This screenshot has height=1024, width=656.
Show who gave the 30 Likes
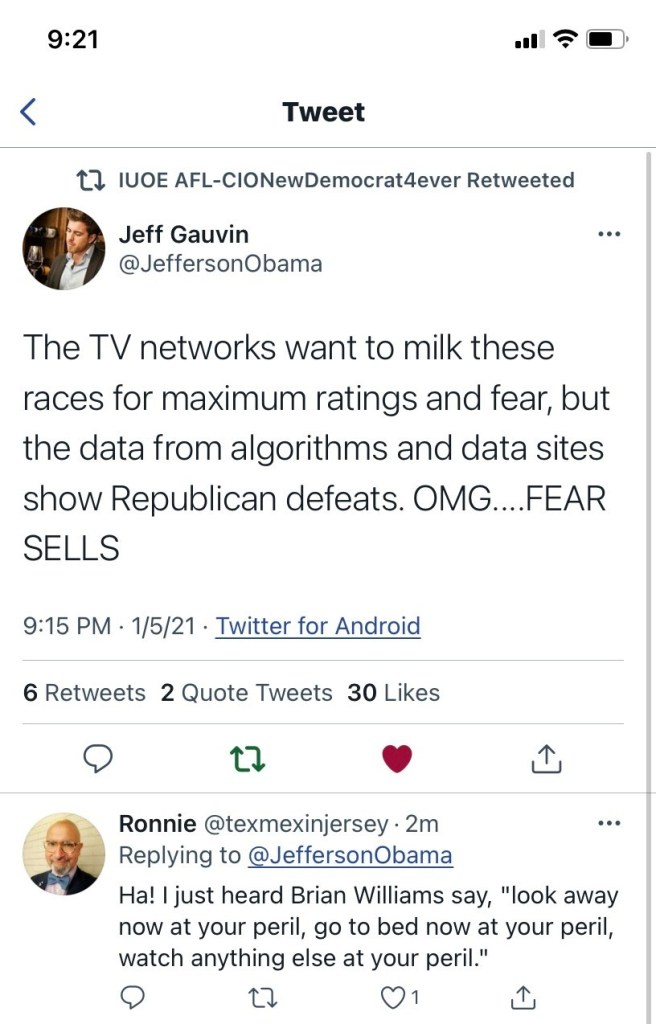pyautogui.click(x=393, y=693)
